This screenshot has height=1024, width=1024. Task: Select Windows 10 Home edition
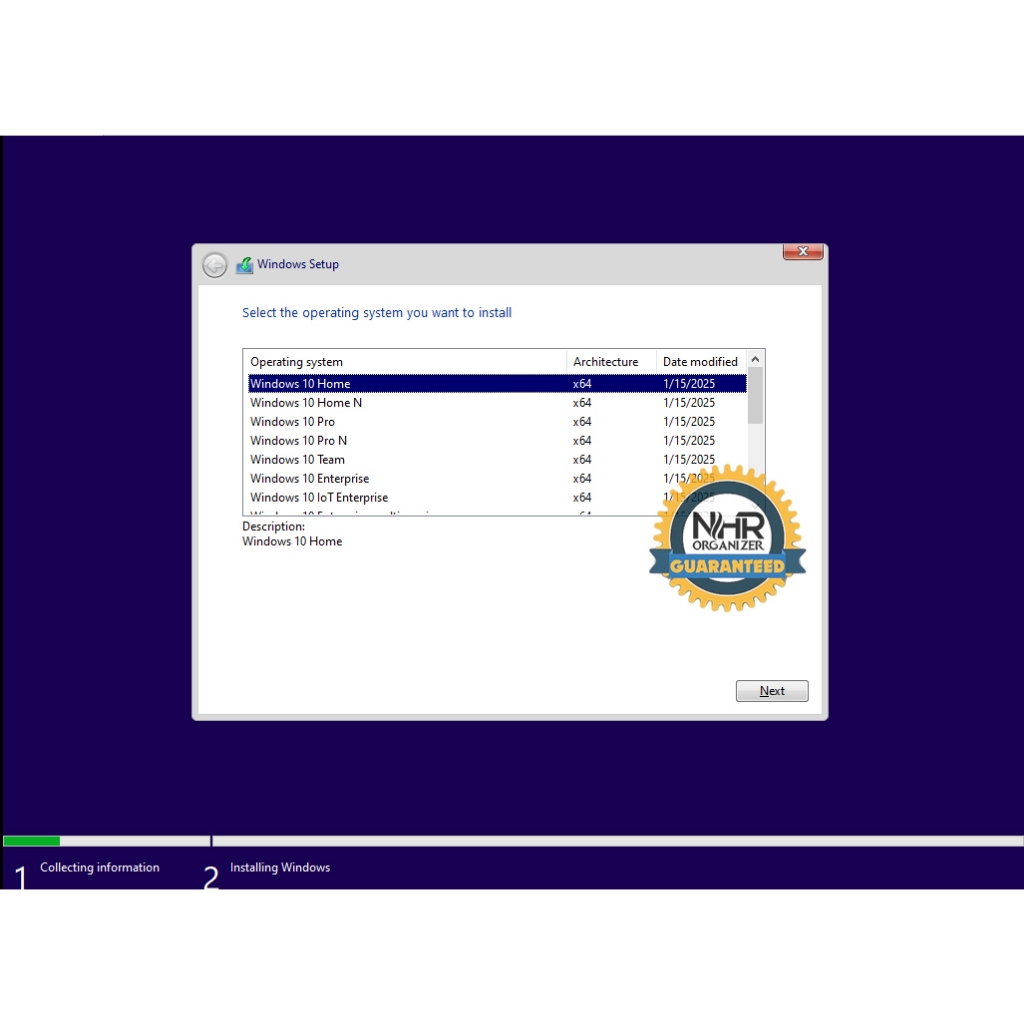pos(497,383)
